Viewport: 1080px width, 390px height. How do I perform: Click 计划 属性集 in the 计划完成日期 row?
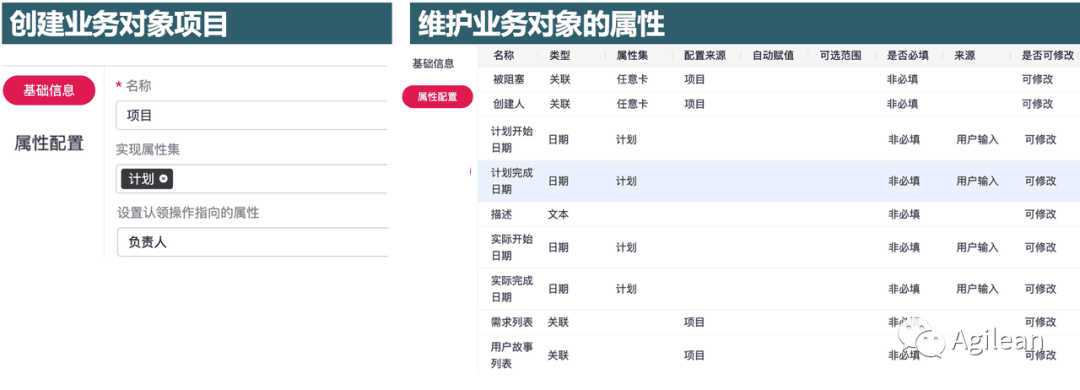point(626,181)
